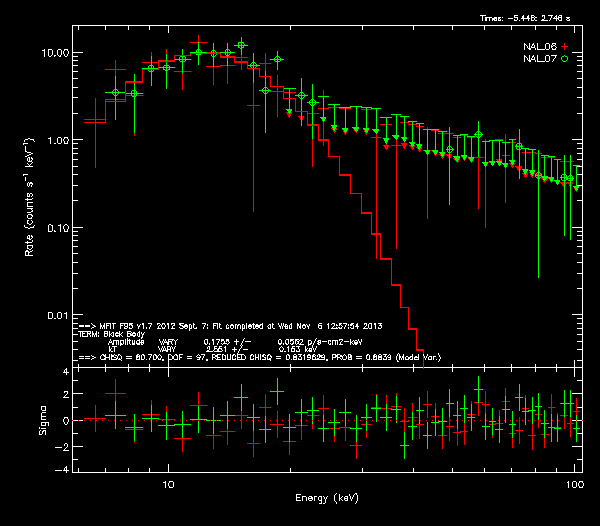
Task: Click the 1.00 tick label on rate axis
Action: point(57,140)
